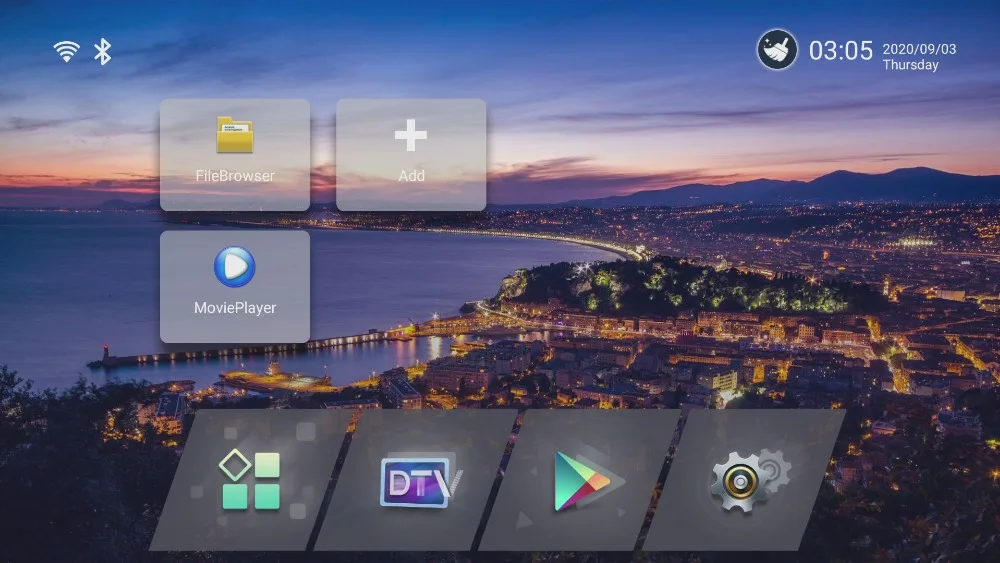
Task: Launch the MoviePlayer app
Action: [x=235, y=286]
